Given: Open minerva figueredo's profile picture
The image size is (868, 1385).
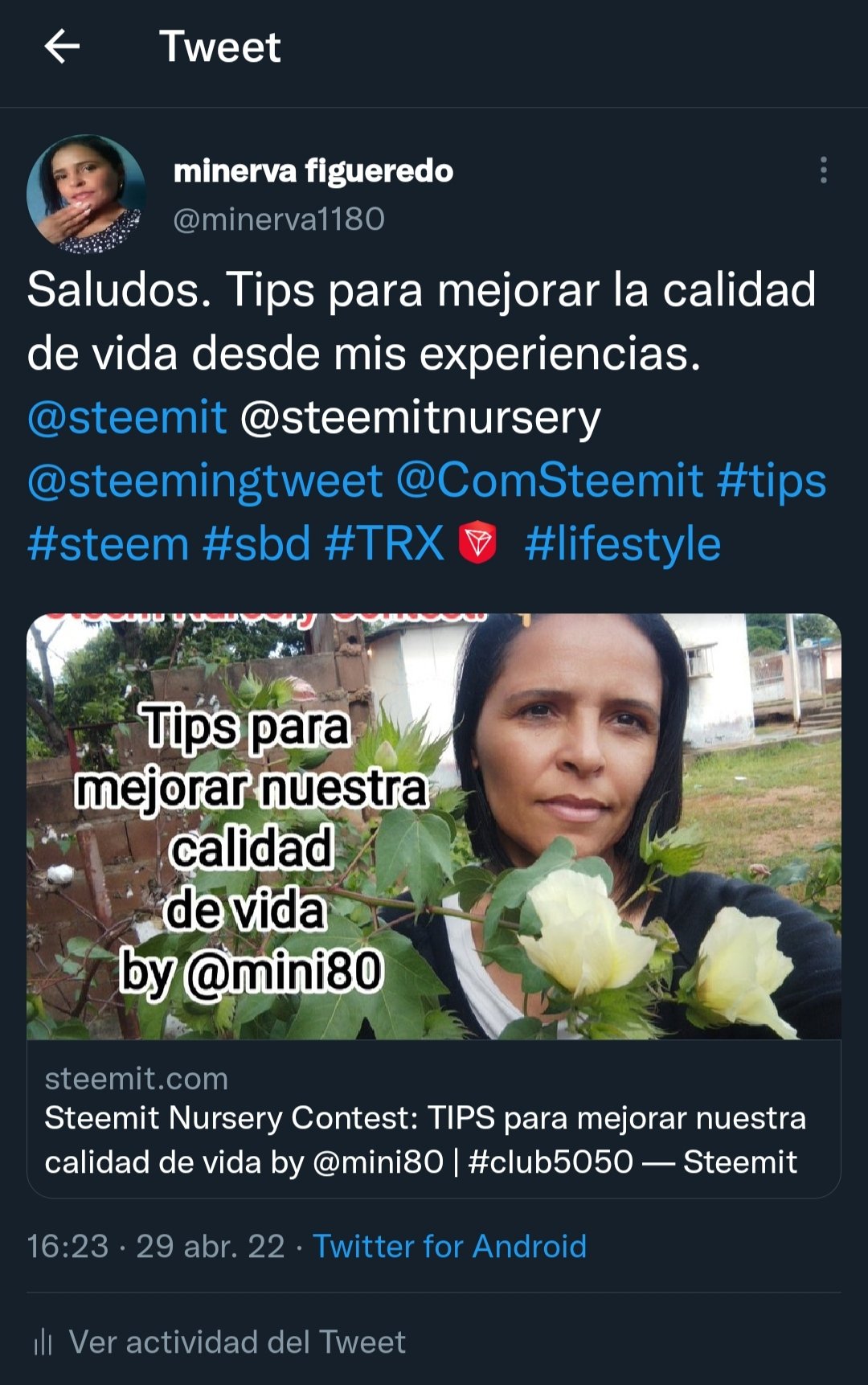Looking at the screenshot, I should click(86, 195).
